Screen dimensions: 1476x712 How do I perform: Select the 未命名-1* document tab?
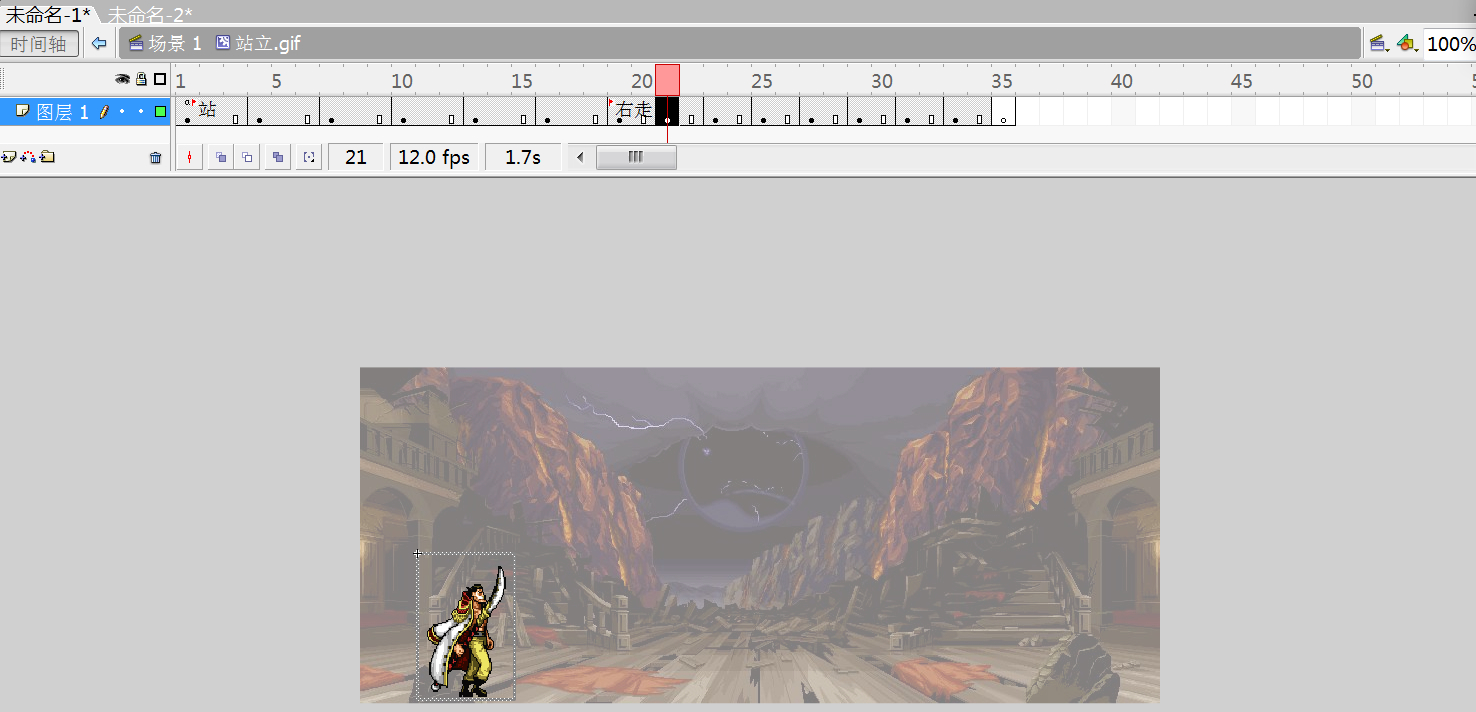tap(48, 13)
